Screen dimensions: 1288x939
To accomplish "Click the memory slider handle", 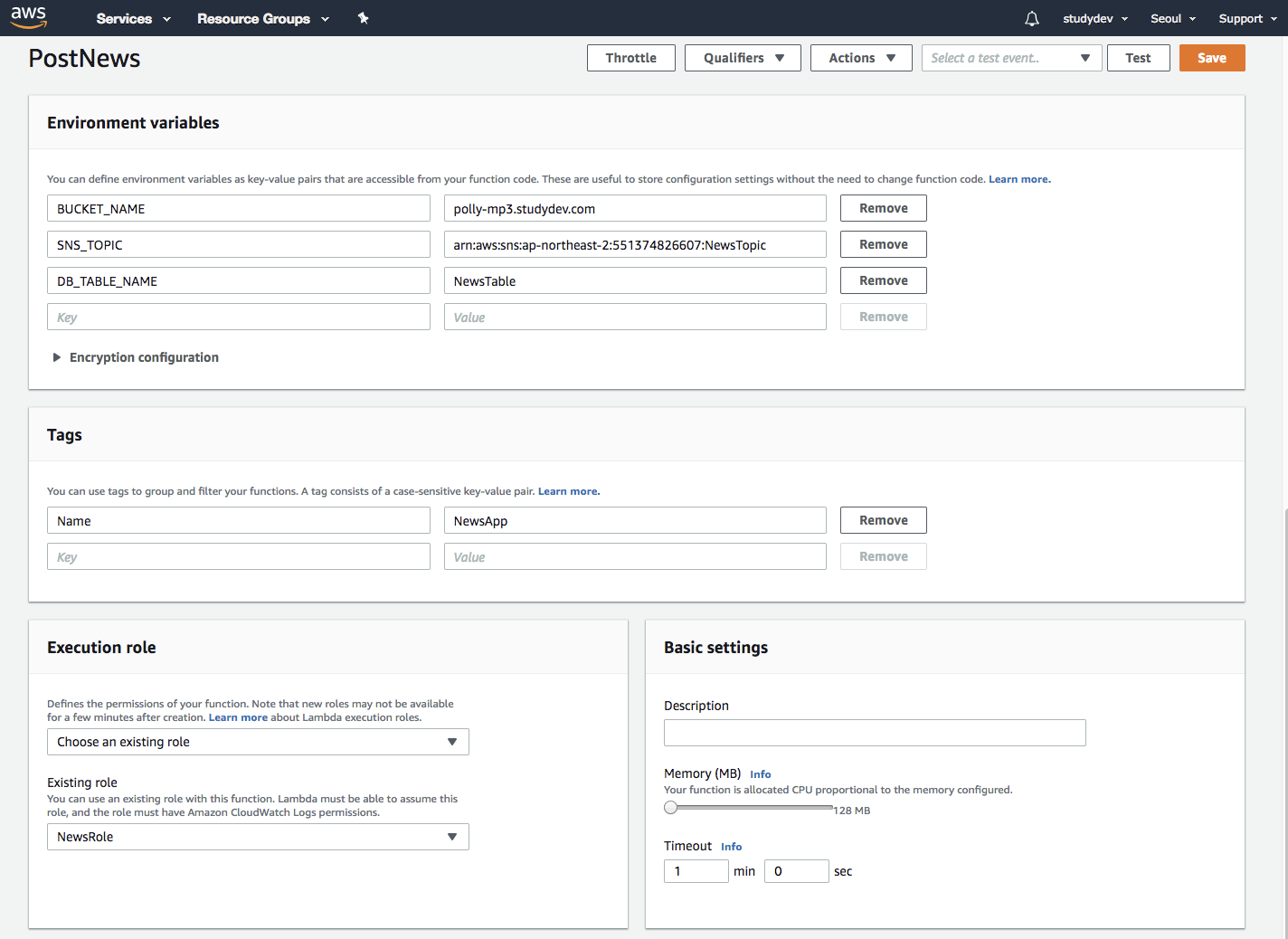I will [x=670, y=808].
